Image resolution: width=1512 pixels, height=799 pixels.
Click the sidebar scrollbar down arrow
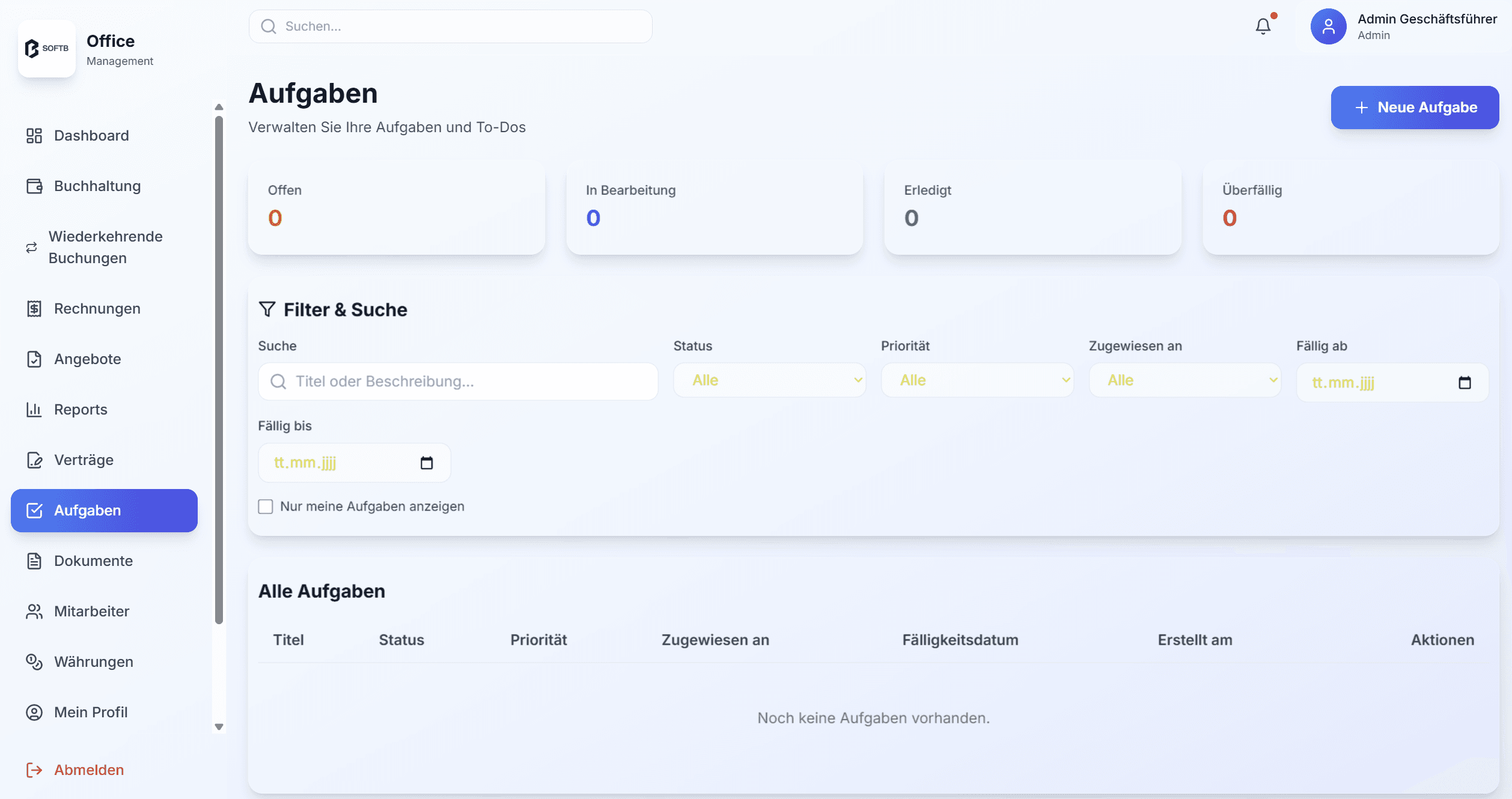219,727
